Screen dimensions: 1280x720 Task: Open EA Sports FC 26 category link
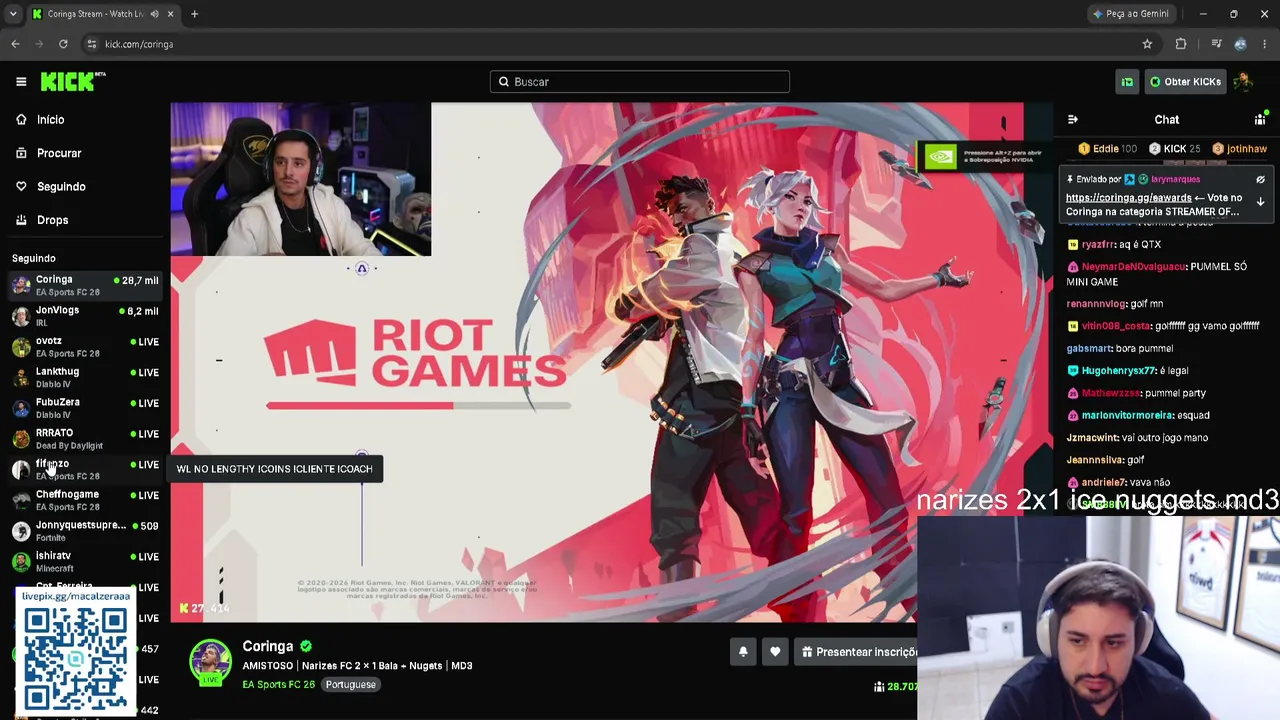[278, 685]
